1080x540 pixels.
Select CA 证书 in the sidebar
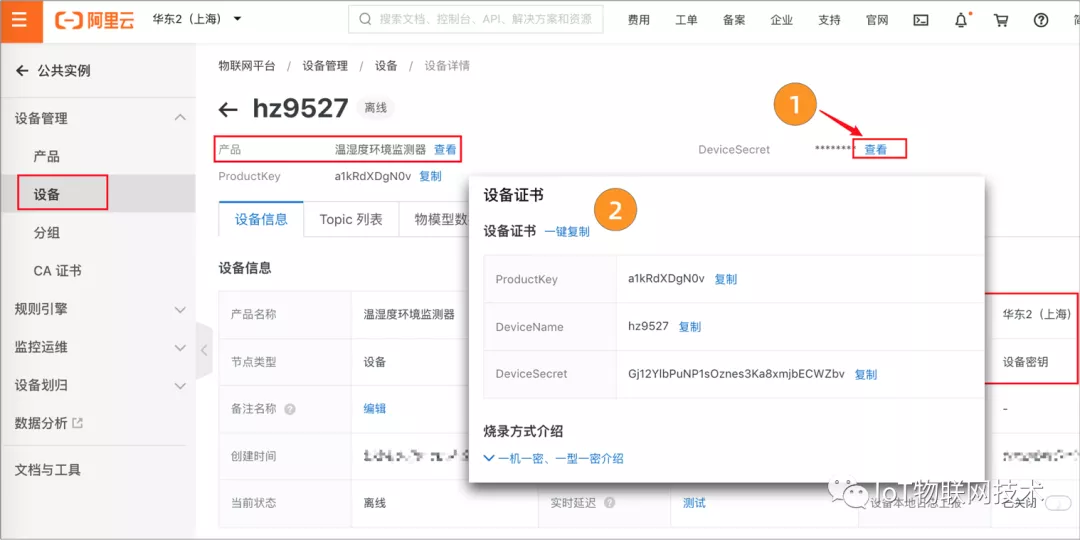click(x=57, y=271)
